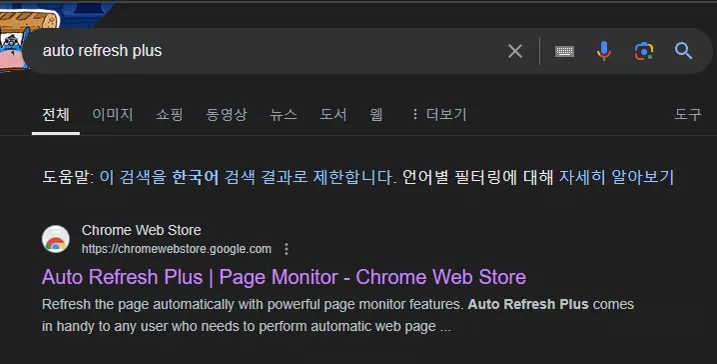Click the result snippet starting Refresh the page automatically
Image resolution: width=717 pixels, height=364 pixels.
(x=337, y=316)
